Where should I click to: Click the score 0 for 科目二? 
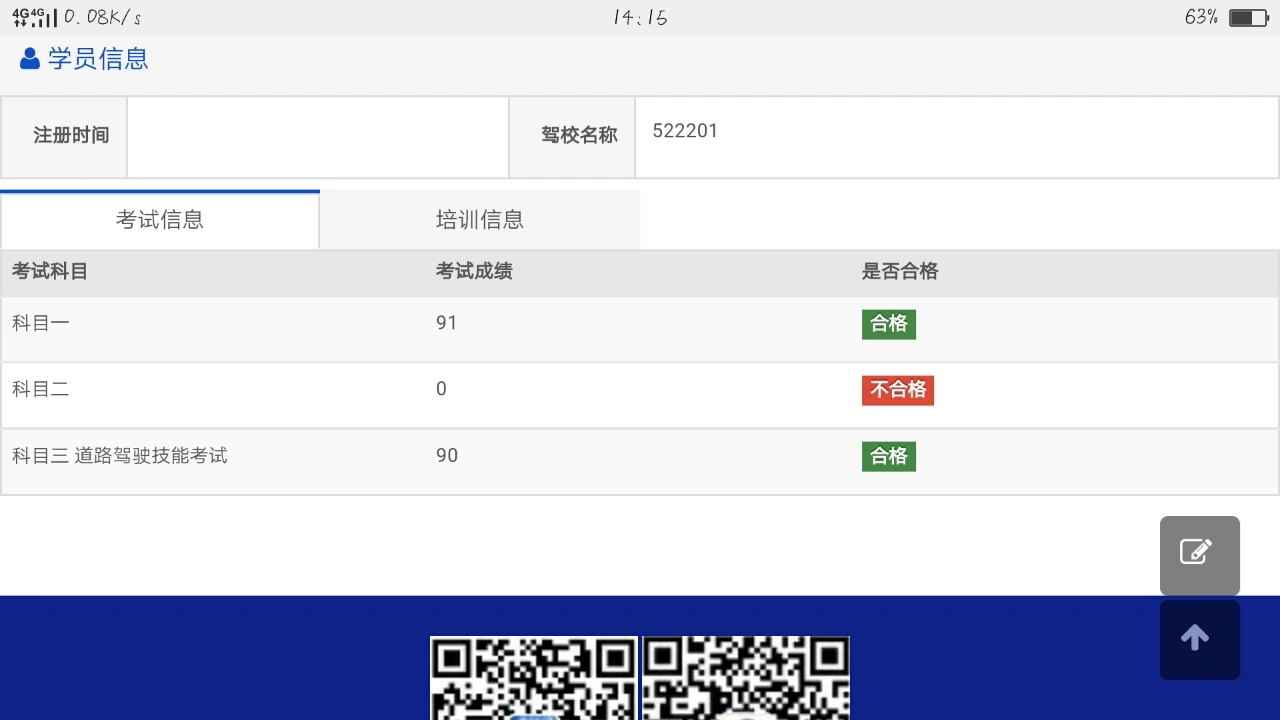pyautogui.click(x=441, y=389)
